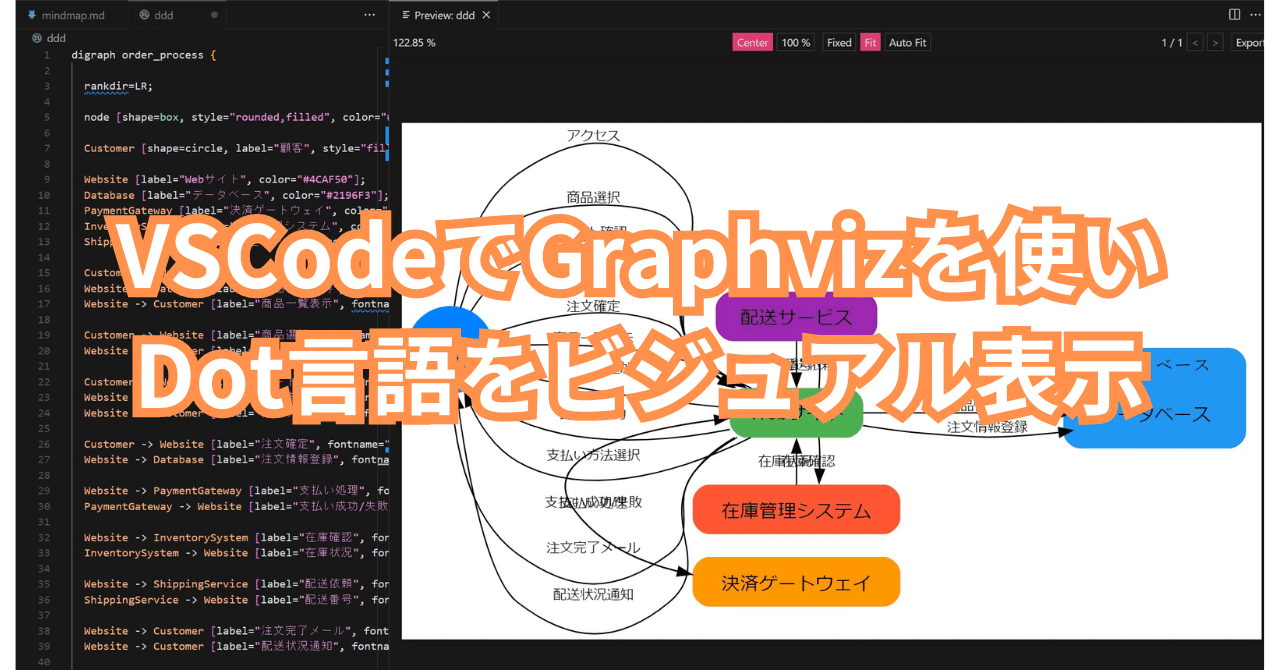The height and width of the screenshot is (670, 1280).
Task: Open the editor group ellipsis actions menu
Action: pyautogui.click(x=369, y=14)
